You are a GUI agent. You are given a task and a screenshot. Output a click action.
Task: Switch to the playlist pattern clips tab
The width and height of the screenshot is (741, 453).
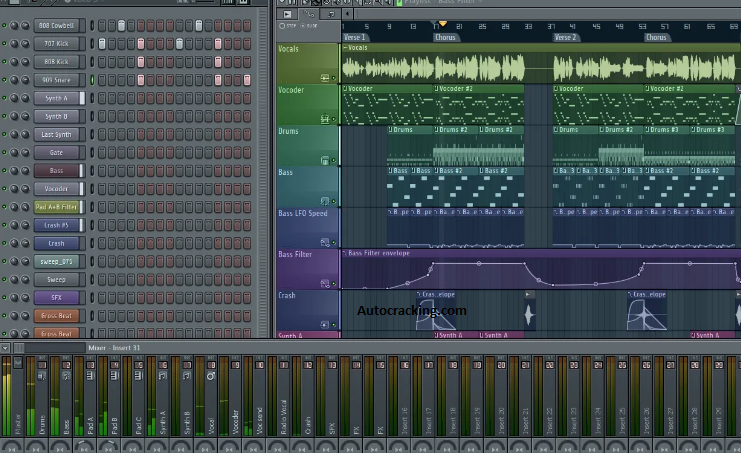click(287, 14)
